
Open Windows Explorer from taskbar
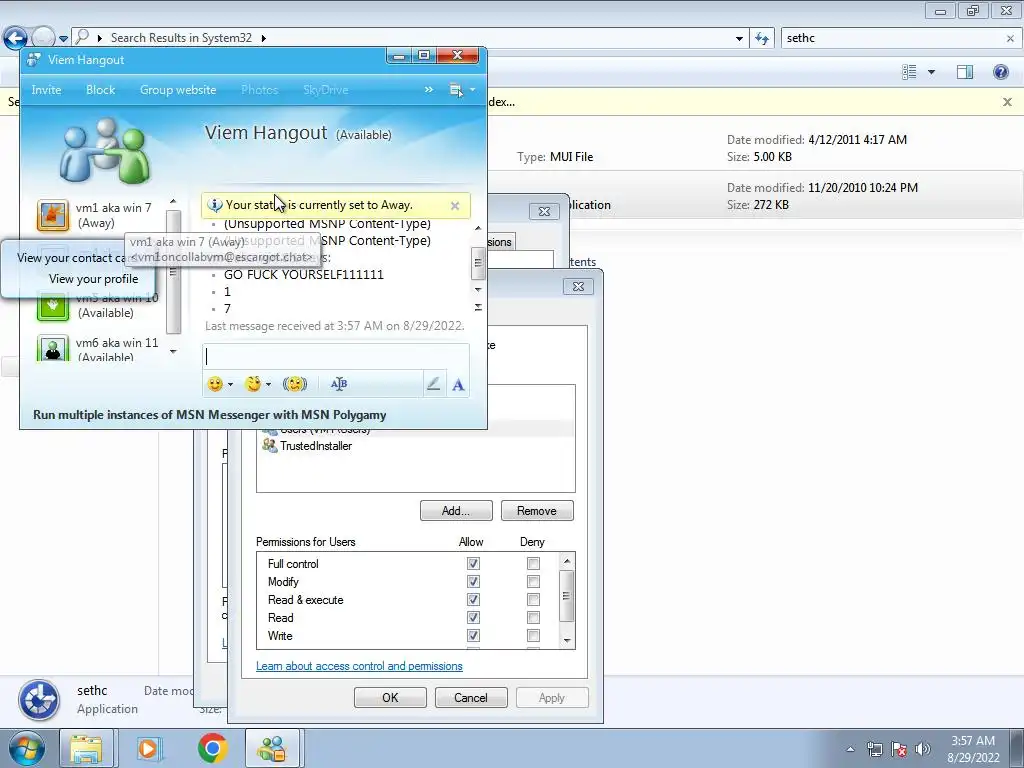pyautogui.click(x=86, y=748)
